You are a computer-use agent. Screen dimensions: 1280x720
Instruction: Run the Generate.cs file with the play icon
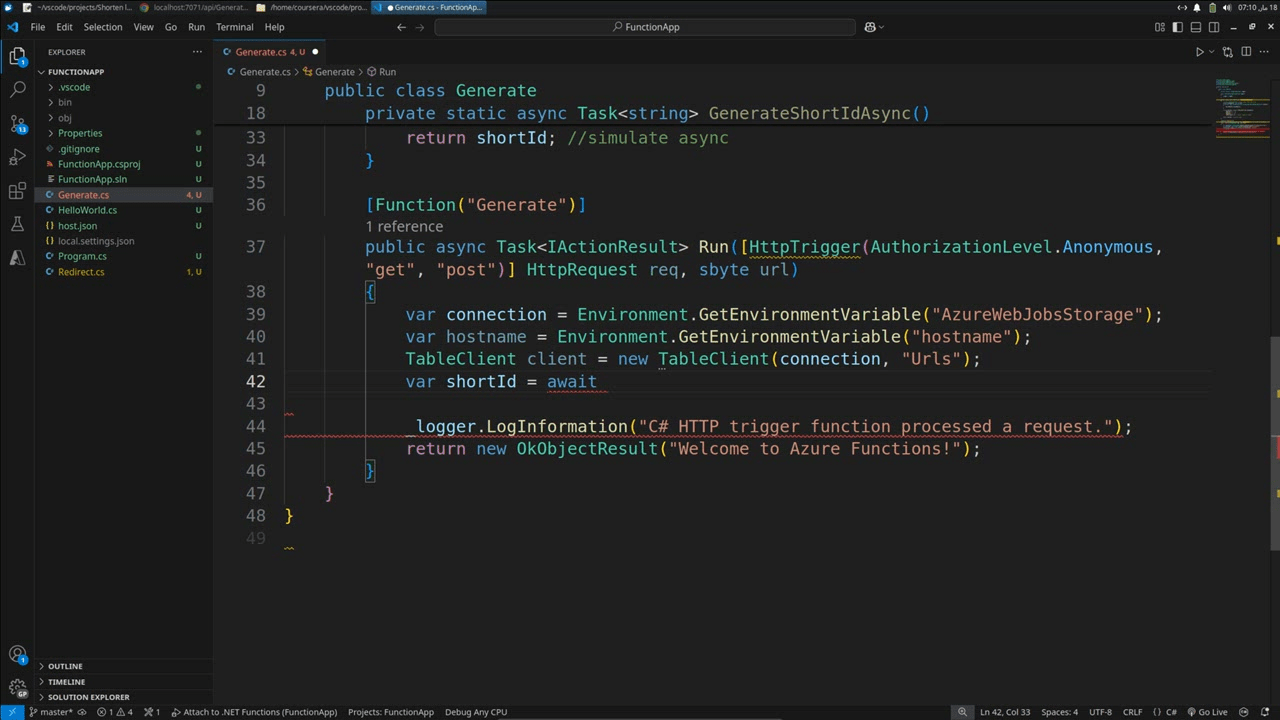point(1199,51)
